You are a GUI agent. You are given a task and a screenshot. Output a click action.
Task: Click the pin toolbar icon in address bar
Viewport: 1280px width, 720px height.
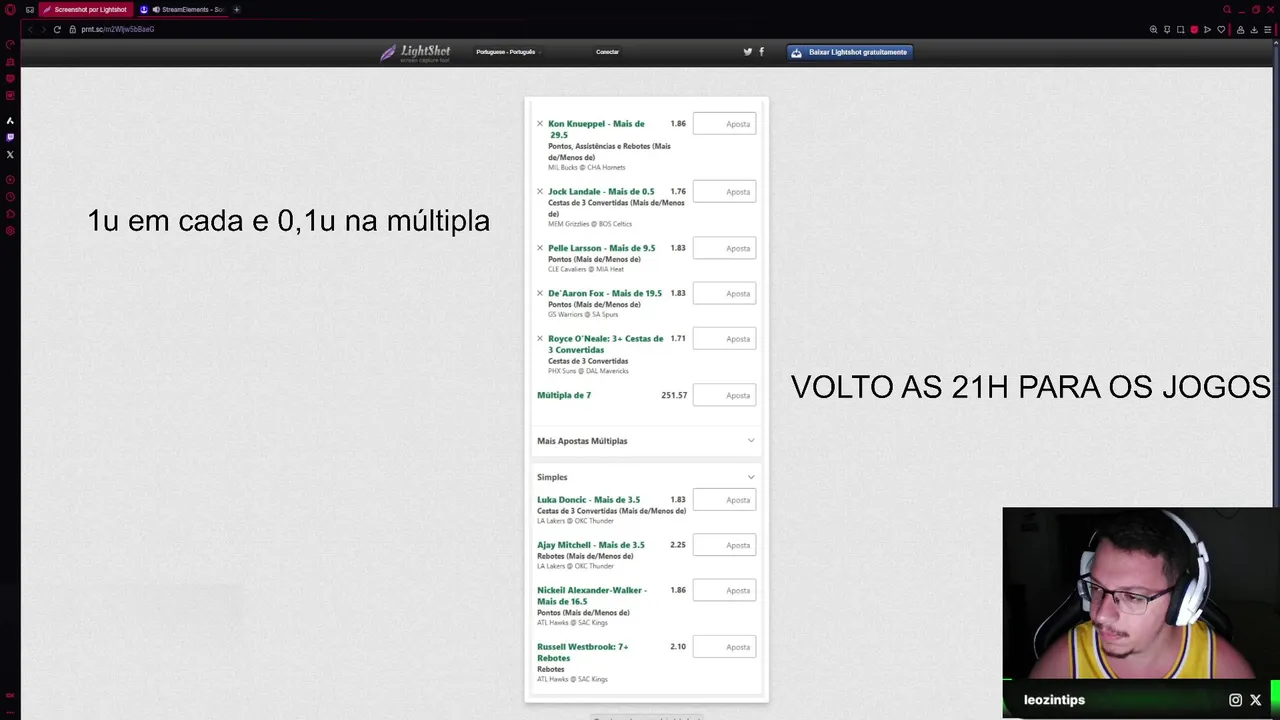1167,29
